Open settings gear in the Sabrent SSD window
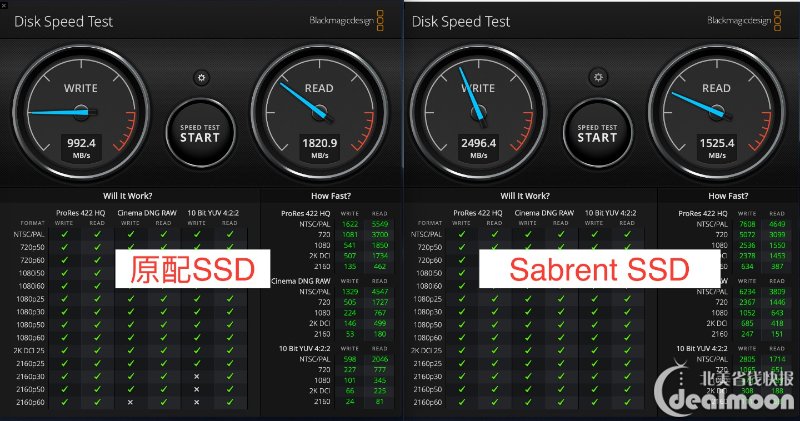The image size is (800, 421). [598, 78]
